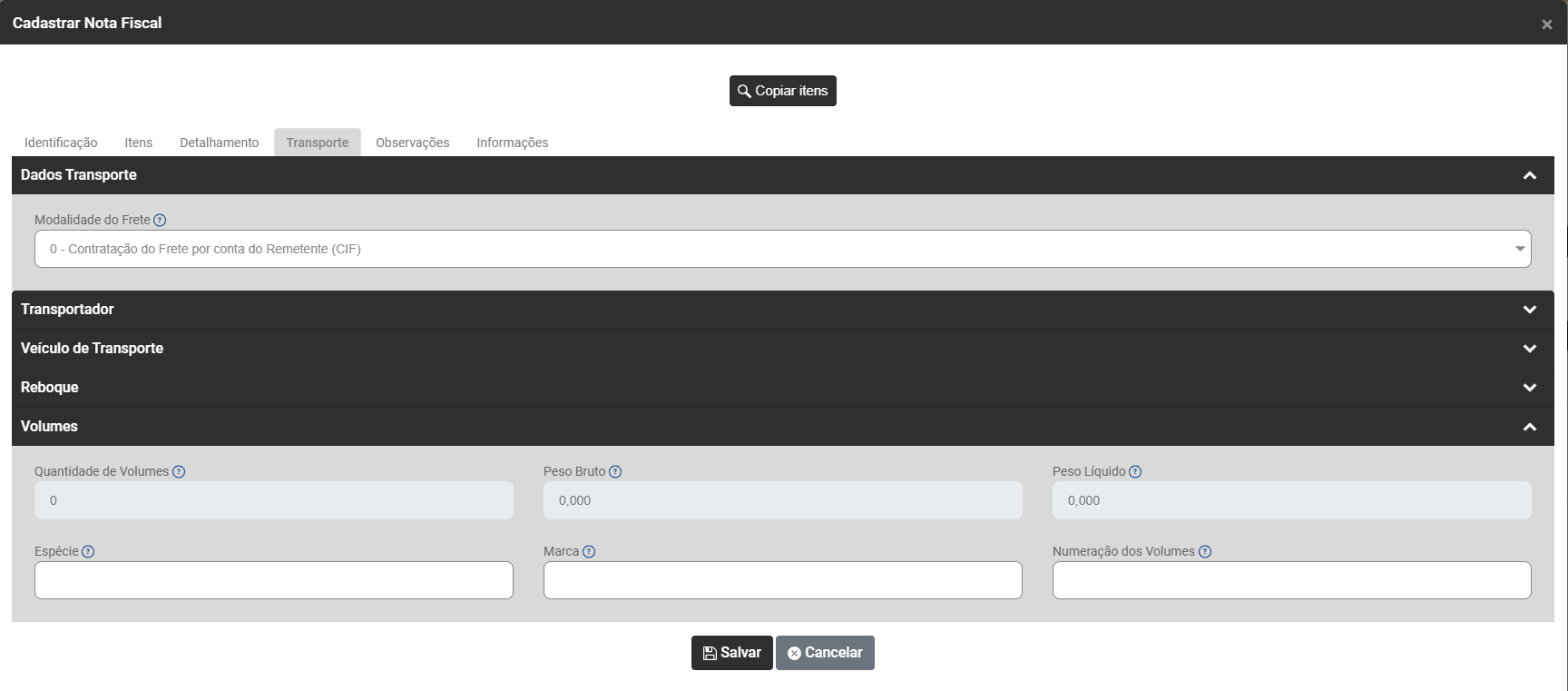Click the help icon next to Peso Líquido
The width and height of the screenshot is (1568, 691).
[1135, 471]
